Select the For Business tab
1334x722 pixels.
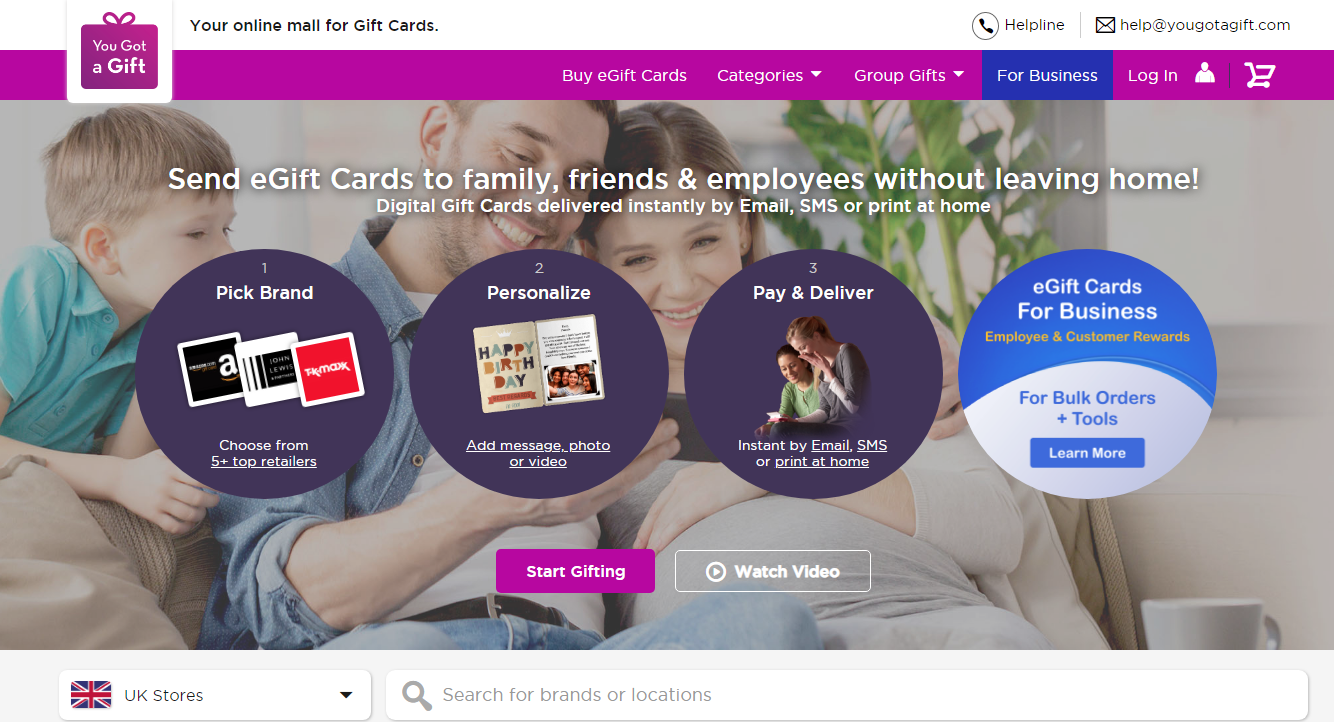(1047, 75)
